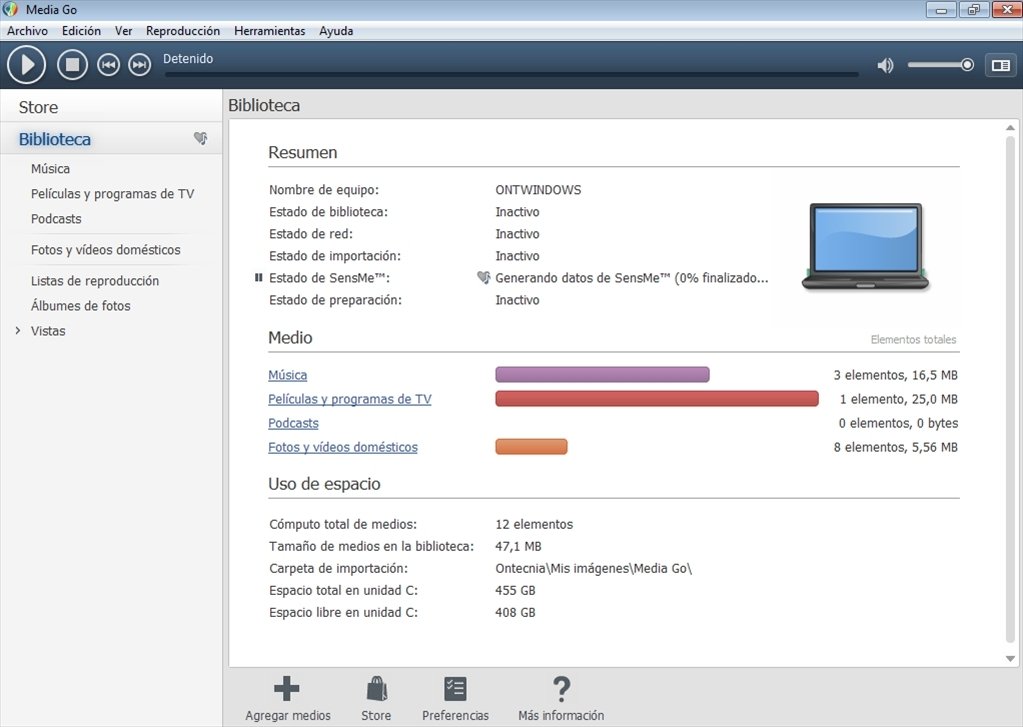Click the SensMe heart icon beside Biblioteca
This screenshot has height=727, width=1023.
click(201, 138)
